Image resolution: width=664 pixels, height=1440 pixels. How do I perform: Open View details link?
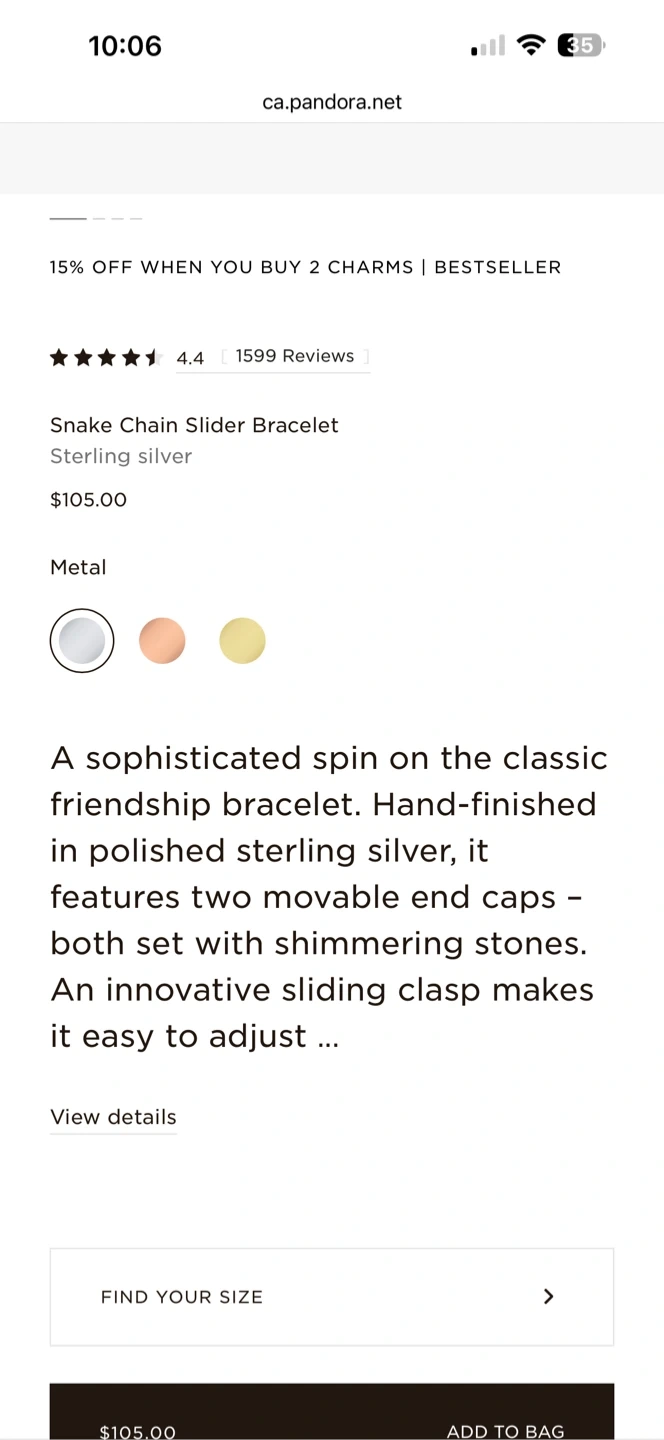tap(113, 1117)
